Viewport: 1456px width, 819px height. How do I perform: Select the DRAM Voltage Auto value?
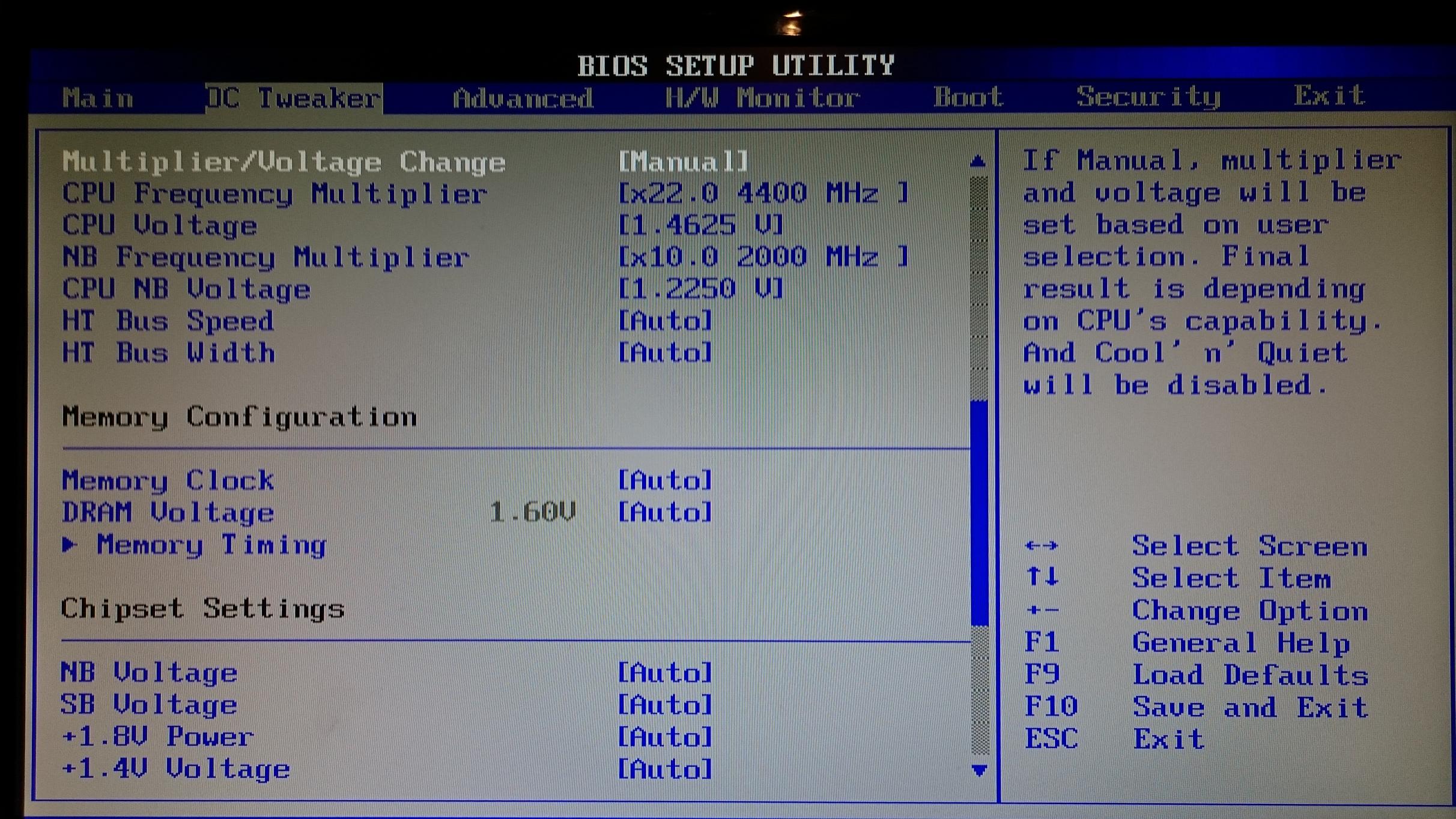click(665, 512)
